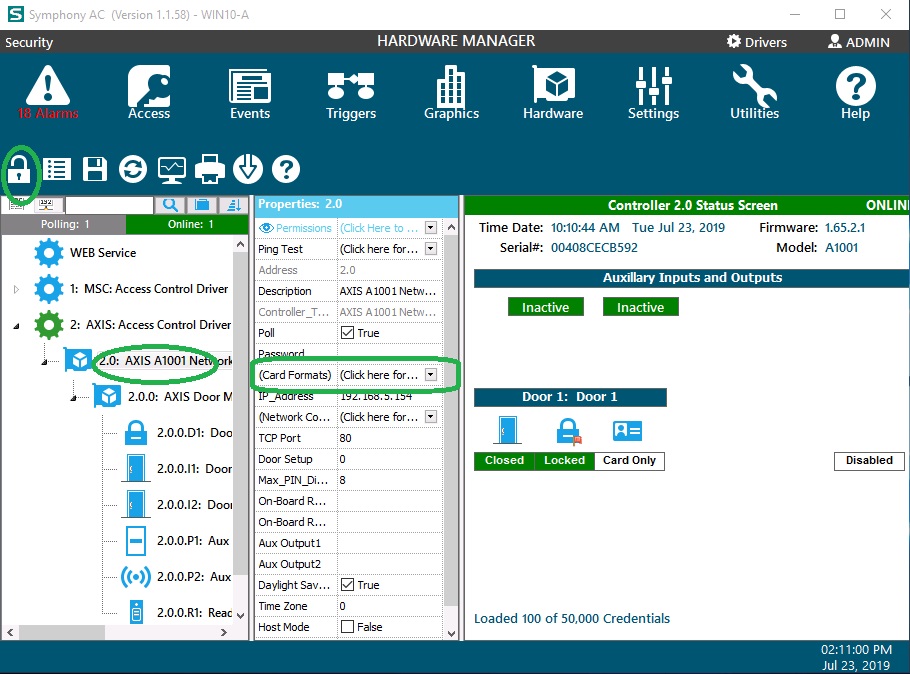
Task: Toggle the Daylight Savings True checkbox
Action: click(348, 585)
